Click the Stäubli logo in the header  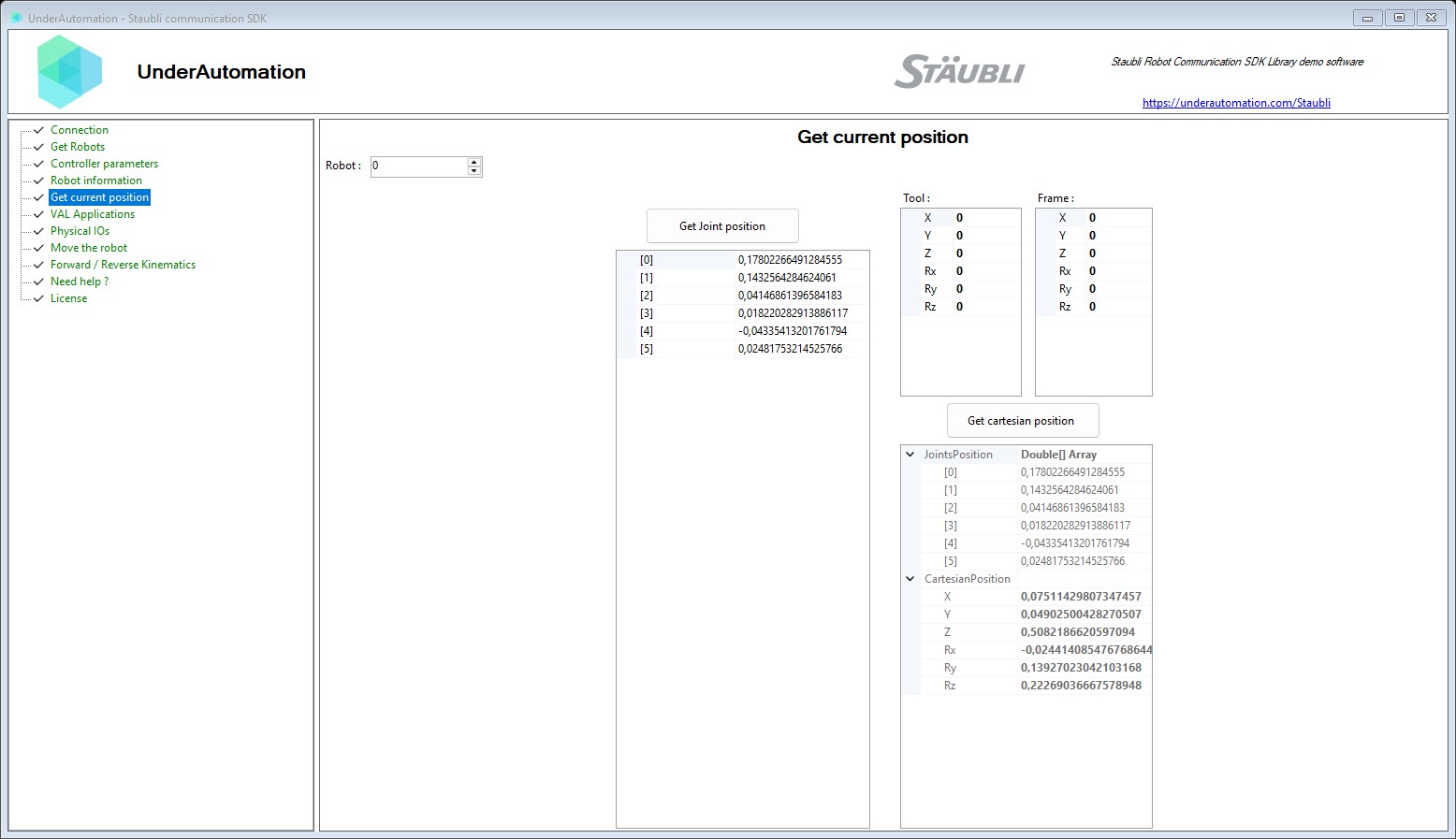click(x=960, y=70)
